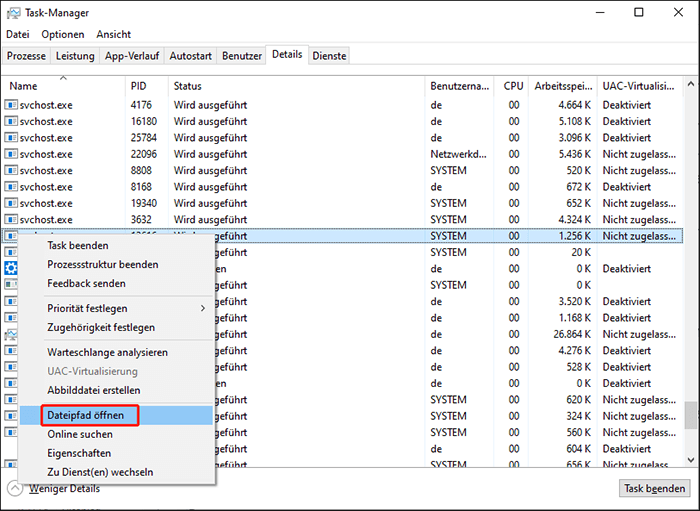This screenshot has width=700, height=511.
Task: Collapse view with Weniger Details arrow icon
Action: pyautogui.click(x=15, y=488)
